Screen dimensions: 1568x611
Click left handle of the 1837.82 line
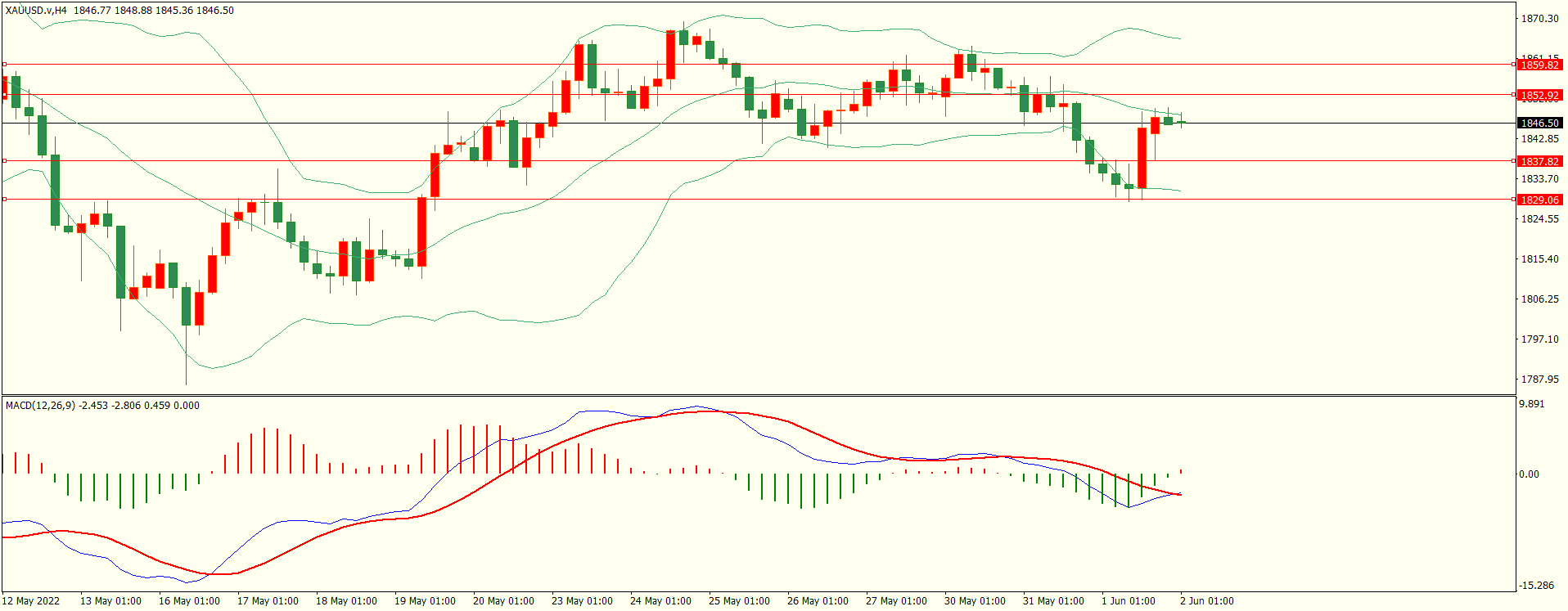[x=4, y=160]
